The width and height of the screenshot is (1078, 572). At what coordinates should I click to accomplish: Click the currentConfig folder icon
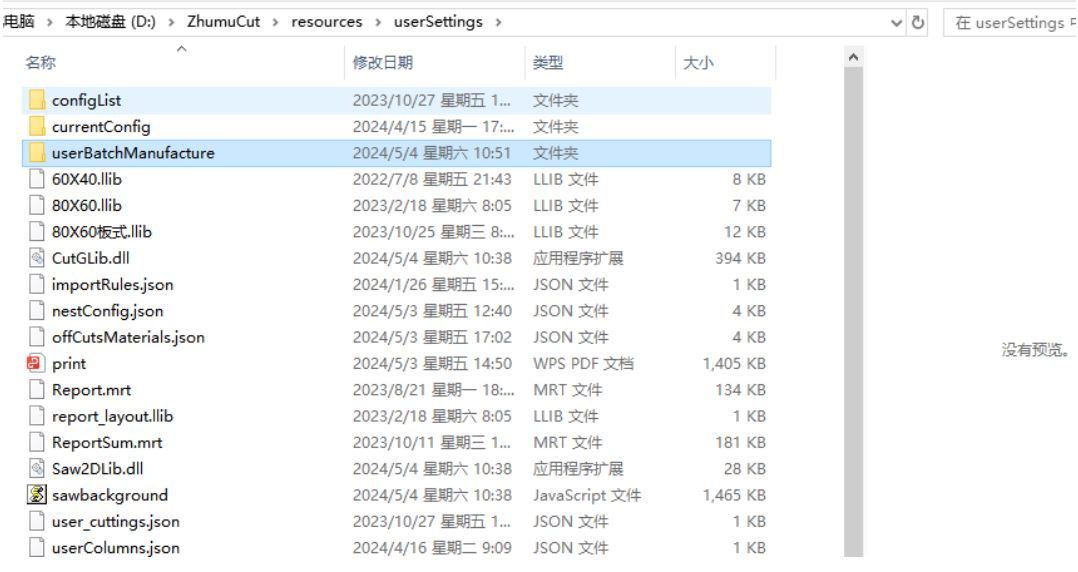click(x=37, y=126)
